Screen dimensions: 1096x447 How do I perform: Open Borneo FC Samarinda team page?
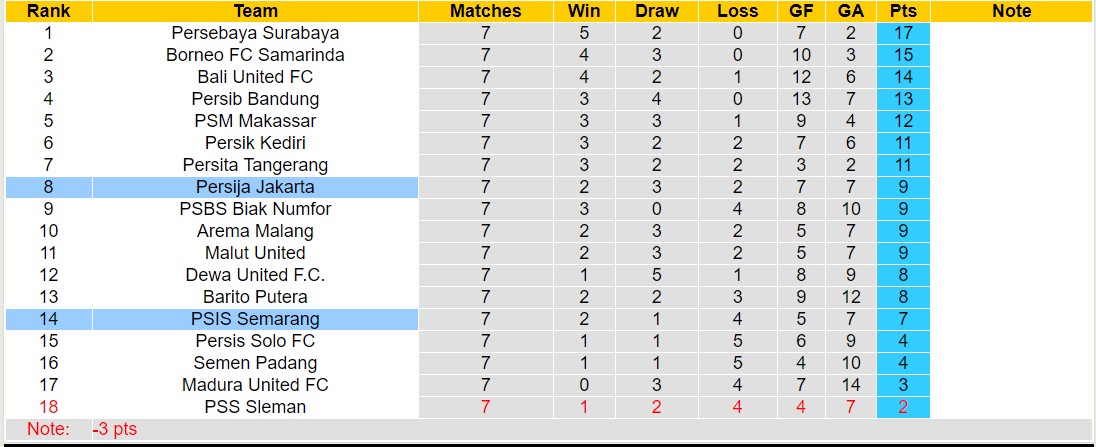click(x=255, y=55)
